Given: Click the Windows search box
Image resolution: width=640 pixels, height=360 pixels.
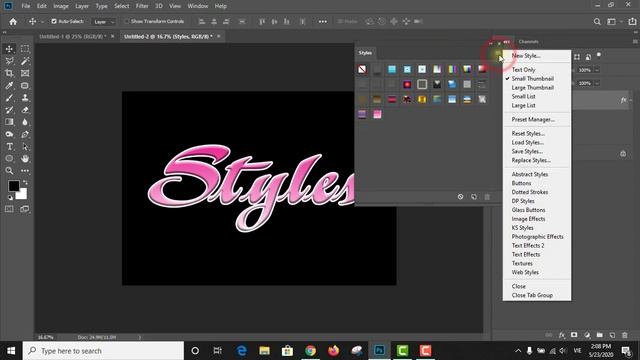Looking at the screenshot, I should tap(103, 351).
